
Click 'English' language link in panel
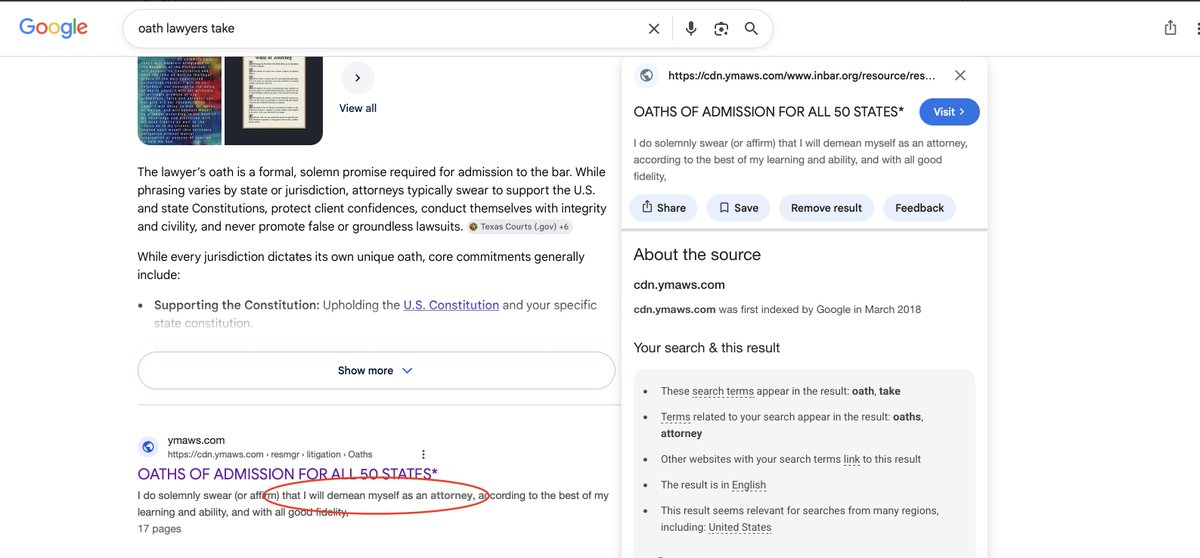point(749,485)
